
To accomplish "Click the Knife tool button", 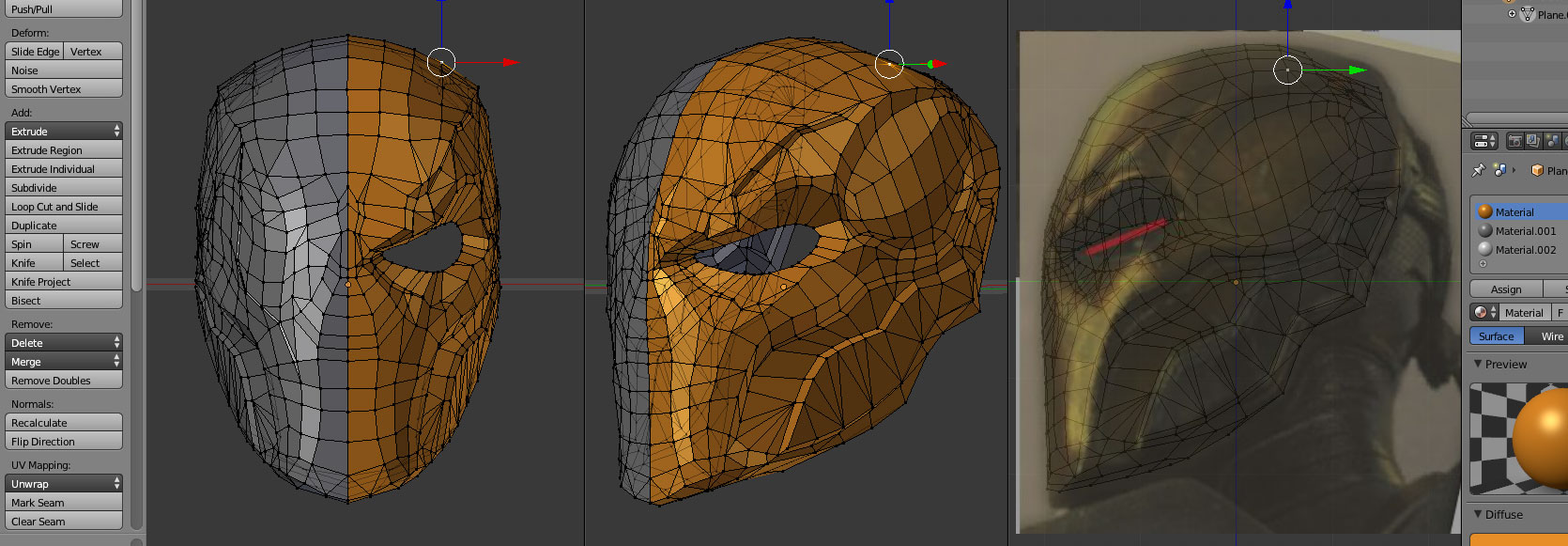I will coord(35,262).
